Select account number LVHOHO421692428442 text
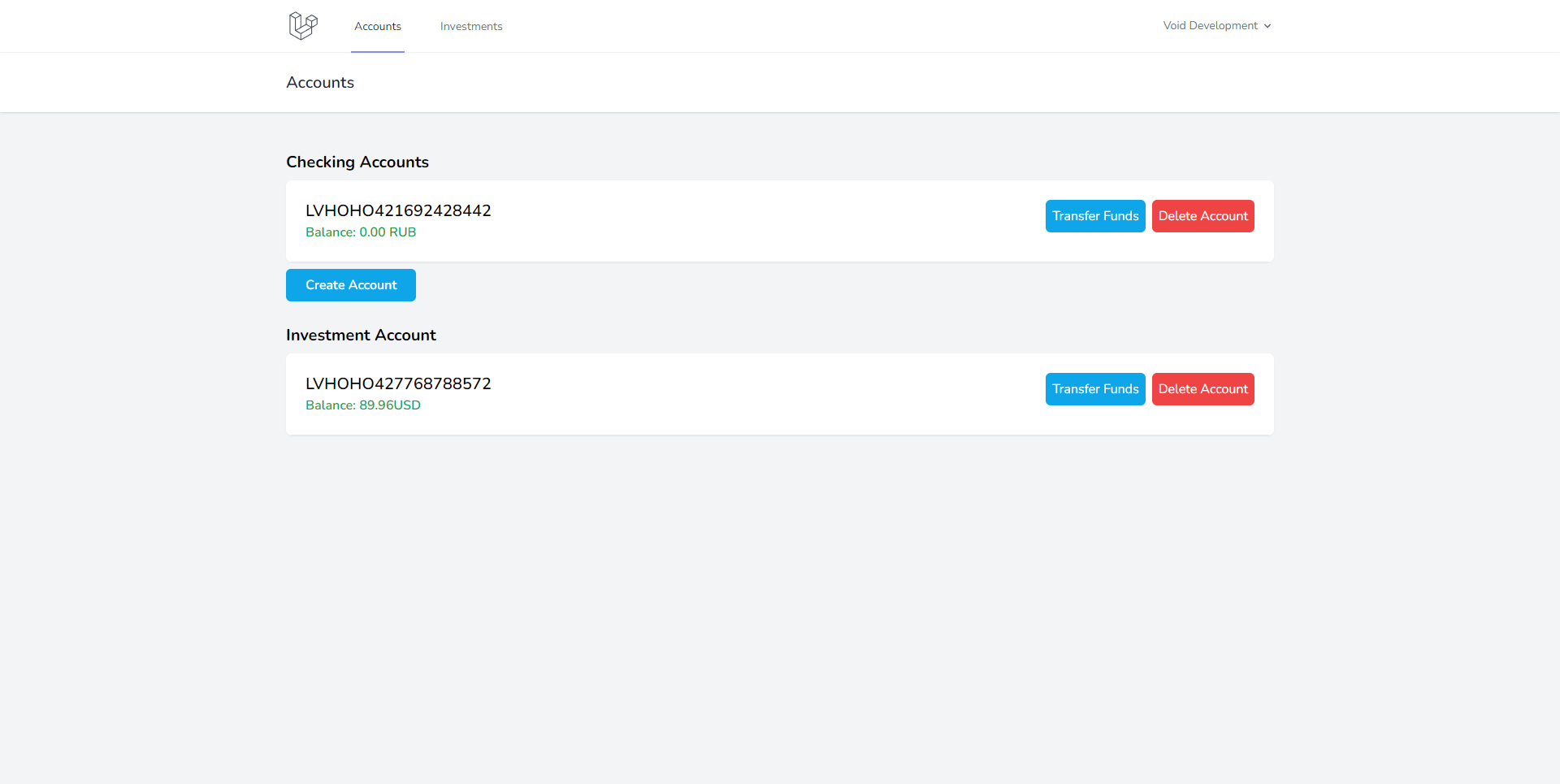The image size is (1560, 784). click(x=398, y=210)
